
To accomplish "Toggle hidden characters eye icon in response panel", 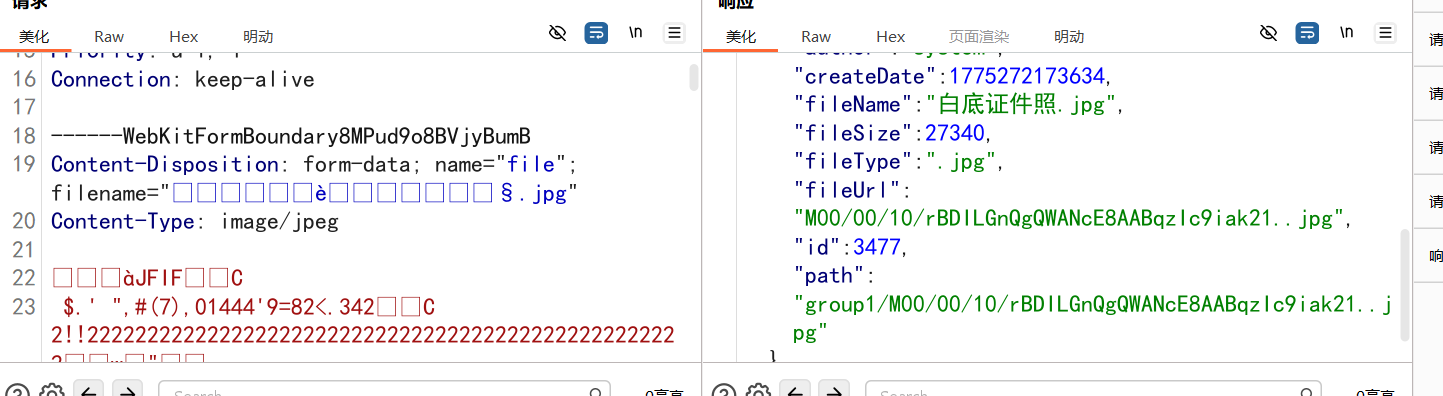I will [x=1269, y=33].
